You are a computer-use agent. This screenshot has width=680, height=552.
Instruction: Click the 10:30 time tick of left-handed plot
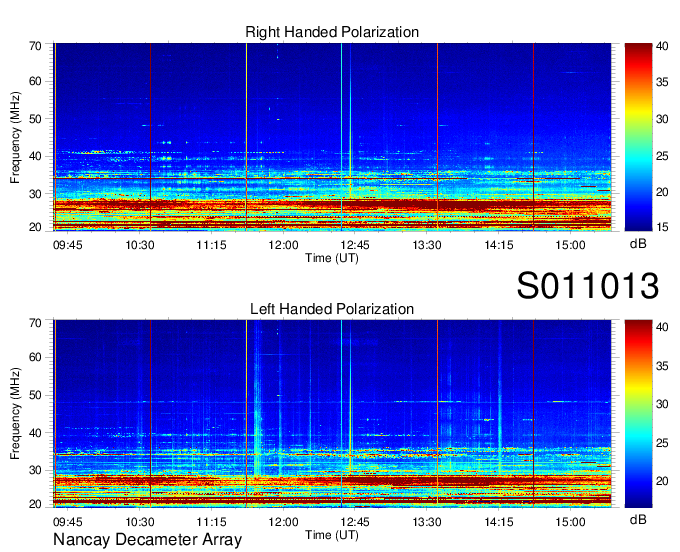pyautogui.click(x=140, y=522)
